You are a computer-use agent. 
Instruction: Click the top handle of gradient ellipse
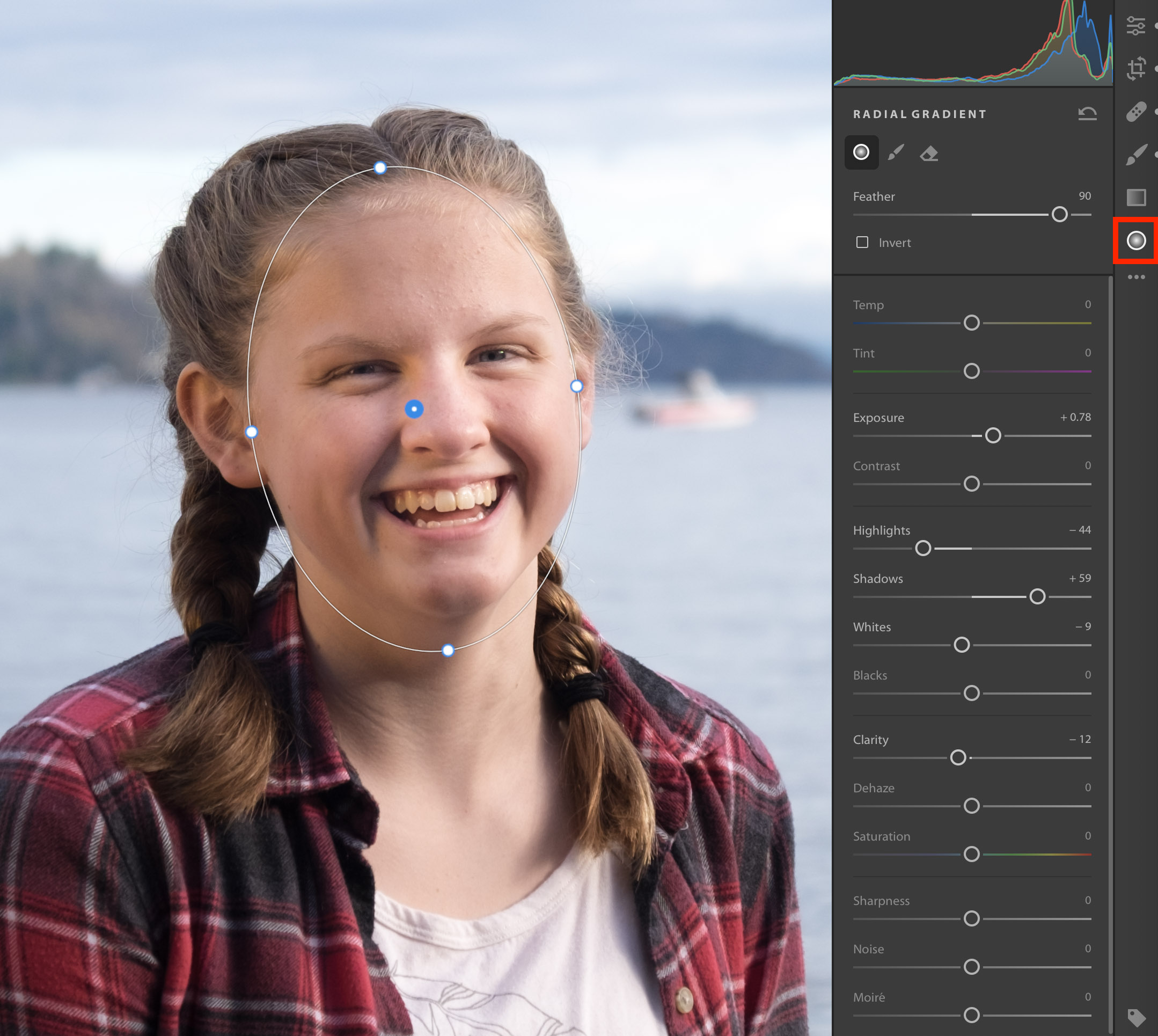pyautogui.click(x=380, y=168)
